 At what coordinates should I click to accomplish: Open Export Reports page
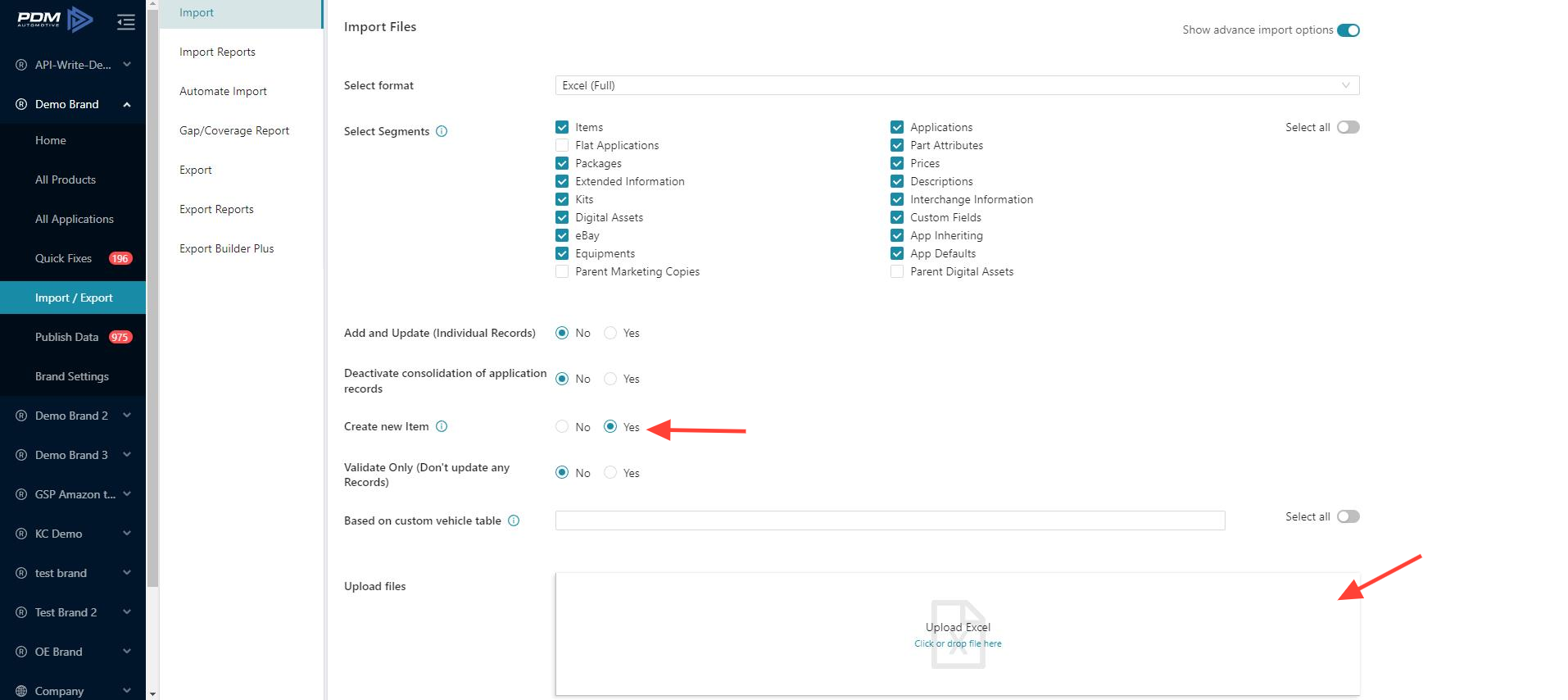coord(216,209)
